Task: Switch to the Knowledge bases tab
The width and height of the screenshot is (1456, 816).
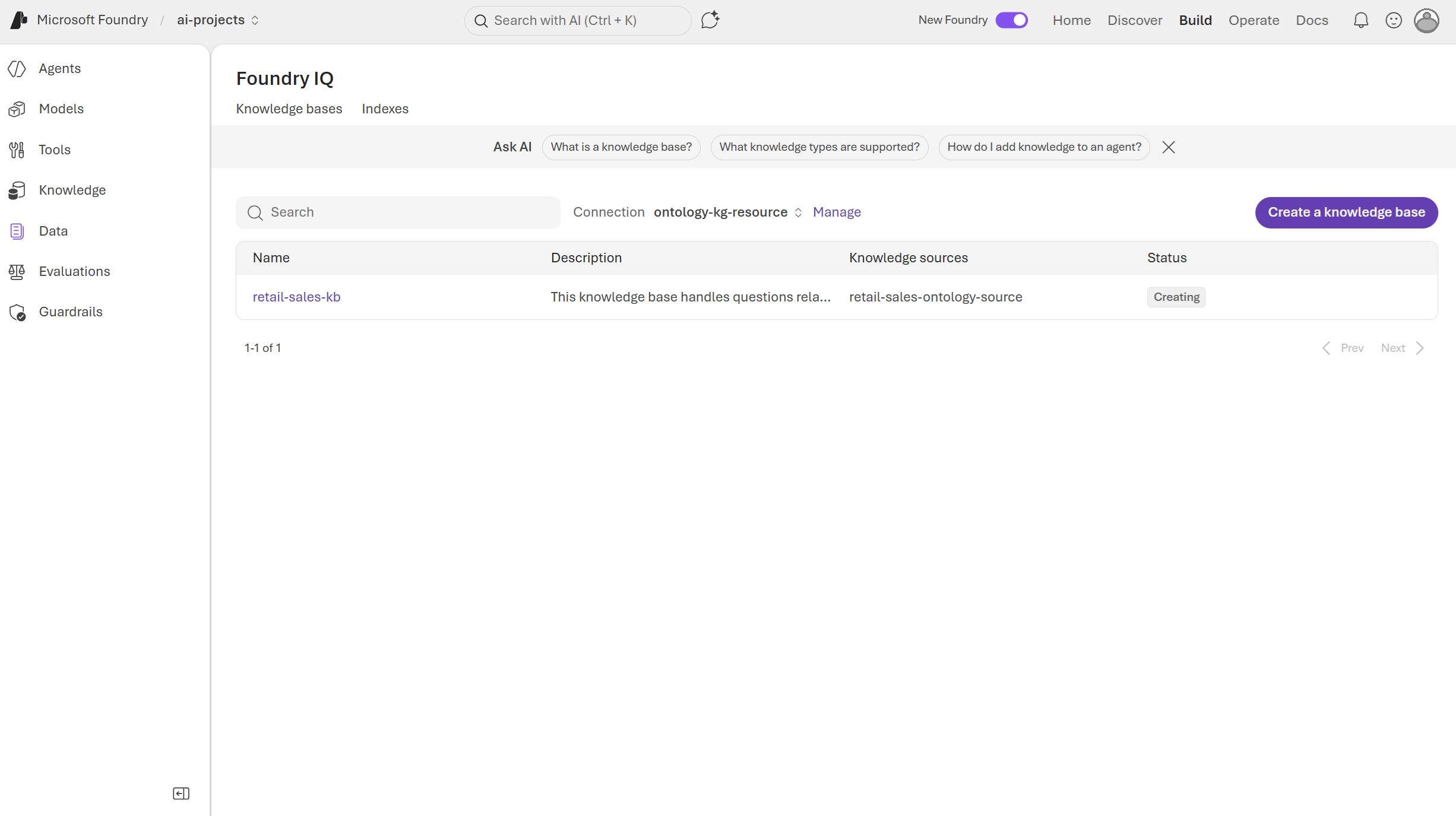Action: tap(289, 109)
